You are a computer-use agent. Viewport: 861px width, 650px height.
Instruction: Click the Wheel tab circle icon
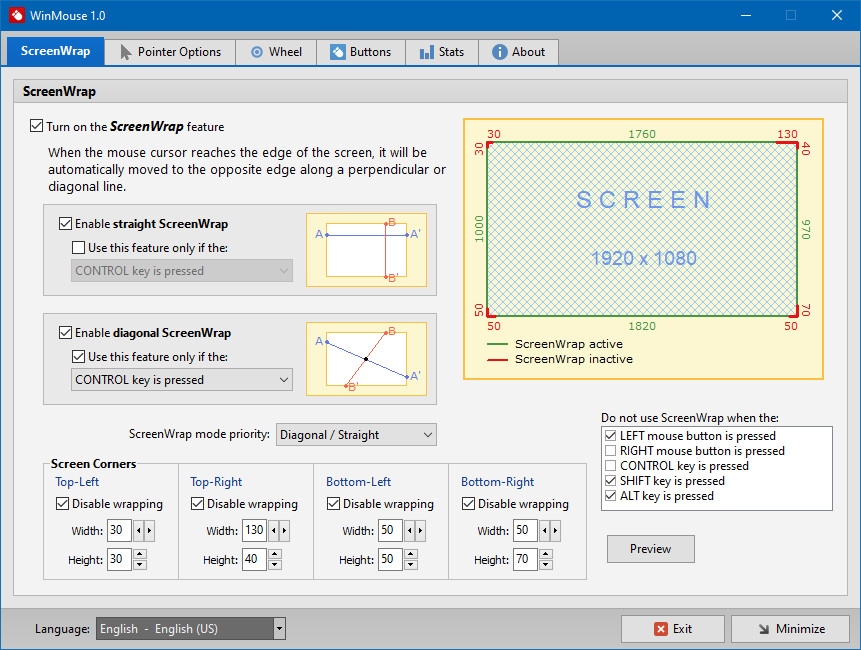point(256,52)
